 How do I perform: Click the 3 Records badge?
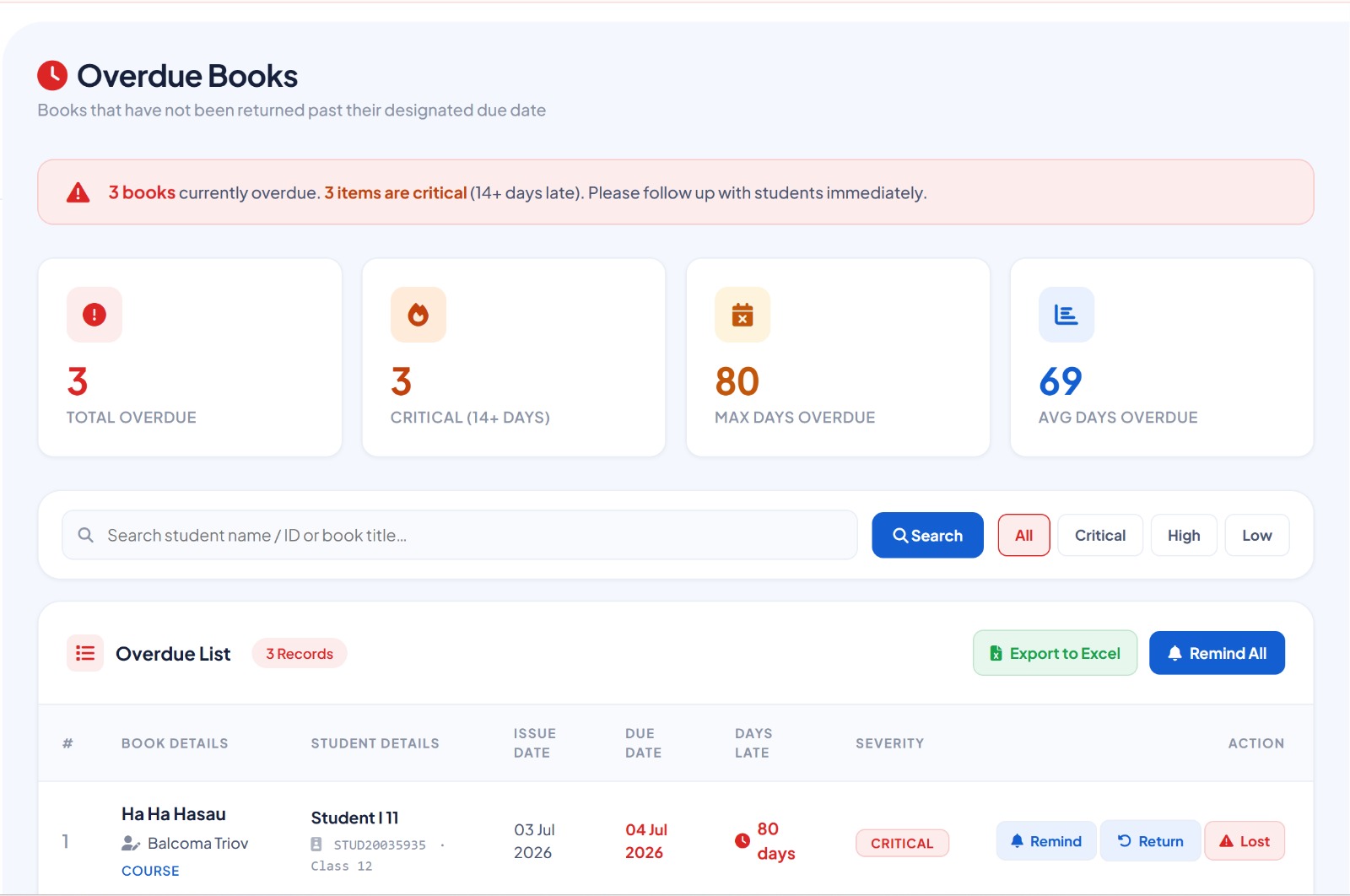tap(300, 653)
